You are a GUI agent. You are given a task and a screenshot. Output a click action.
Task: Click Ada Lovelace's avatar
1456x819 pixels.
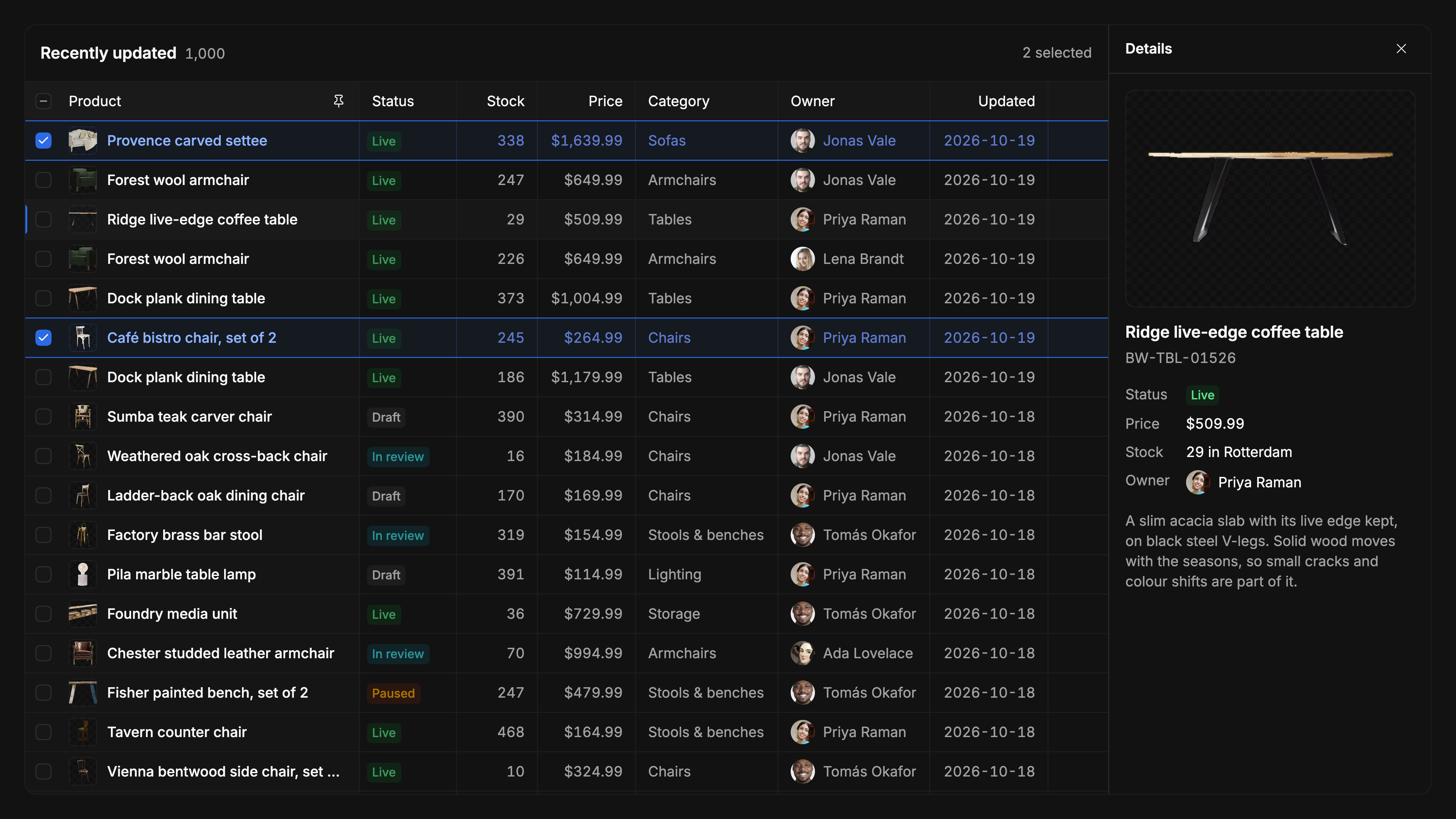pos(802,654)
